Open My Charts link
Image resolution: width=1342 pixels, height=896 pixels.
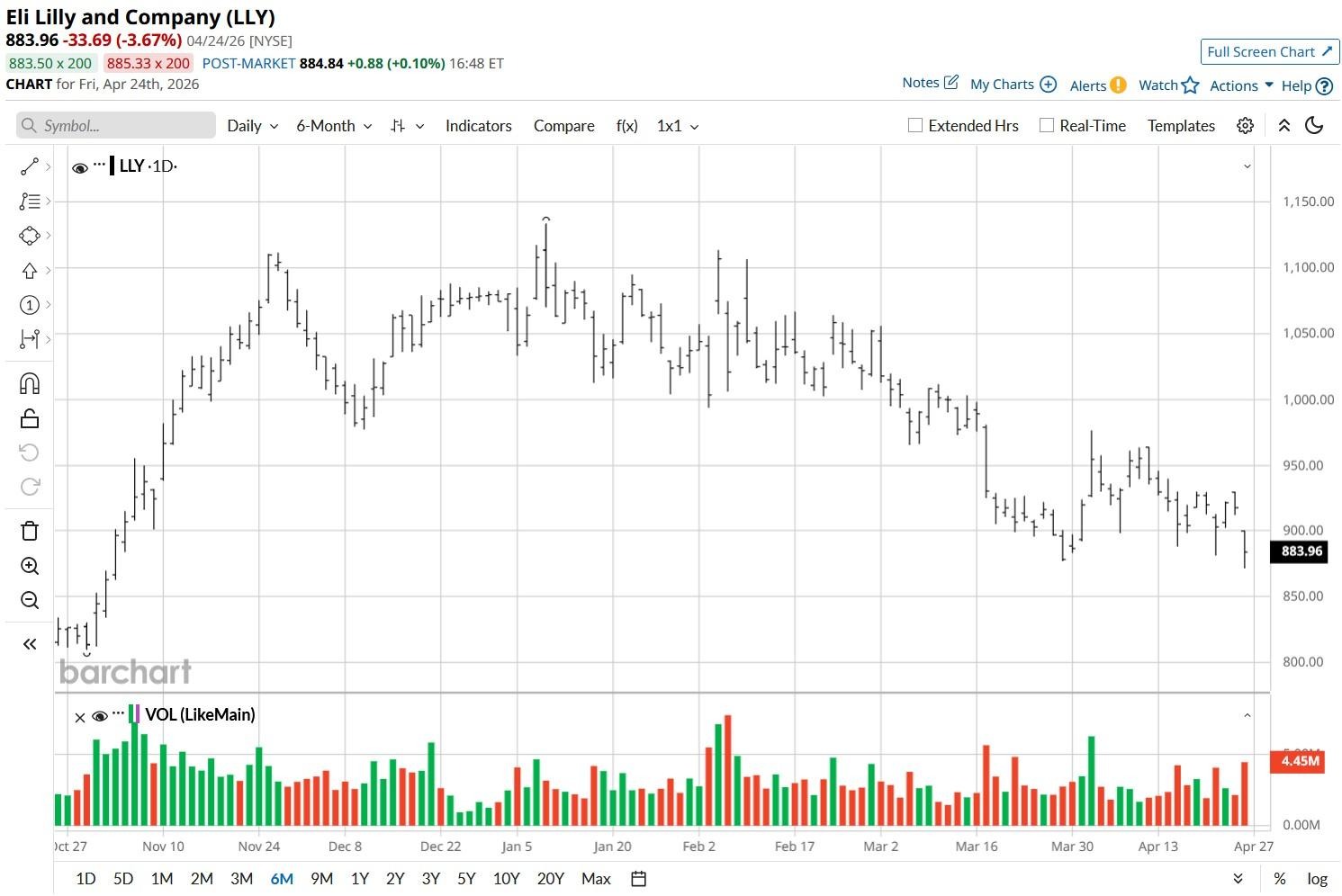[1013, 85]
